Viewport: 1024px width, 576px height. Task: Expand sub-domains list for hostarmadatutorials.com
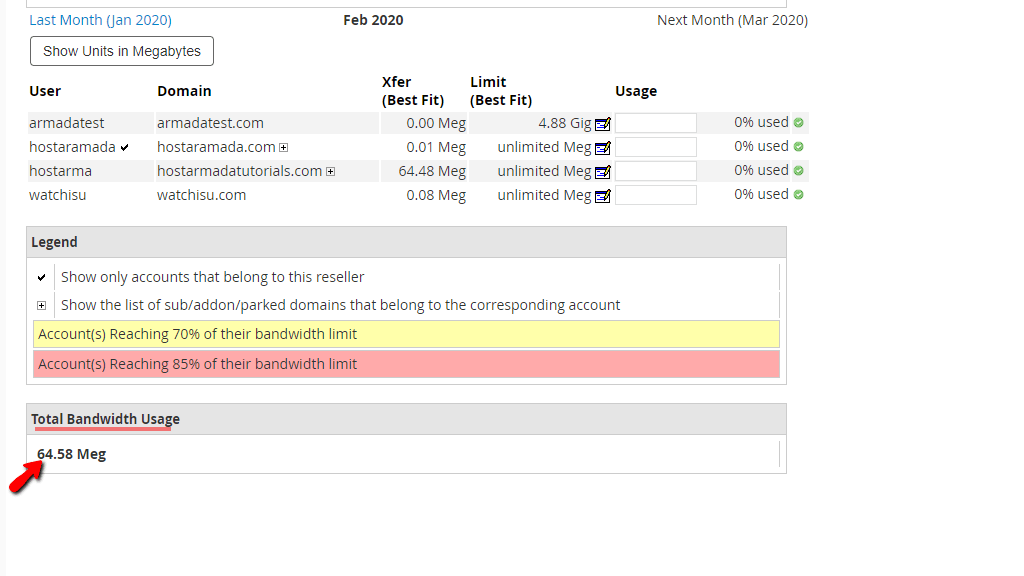(331, 172)
